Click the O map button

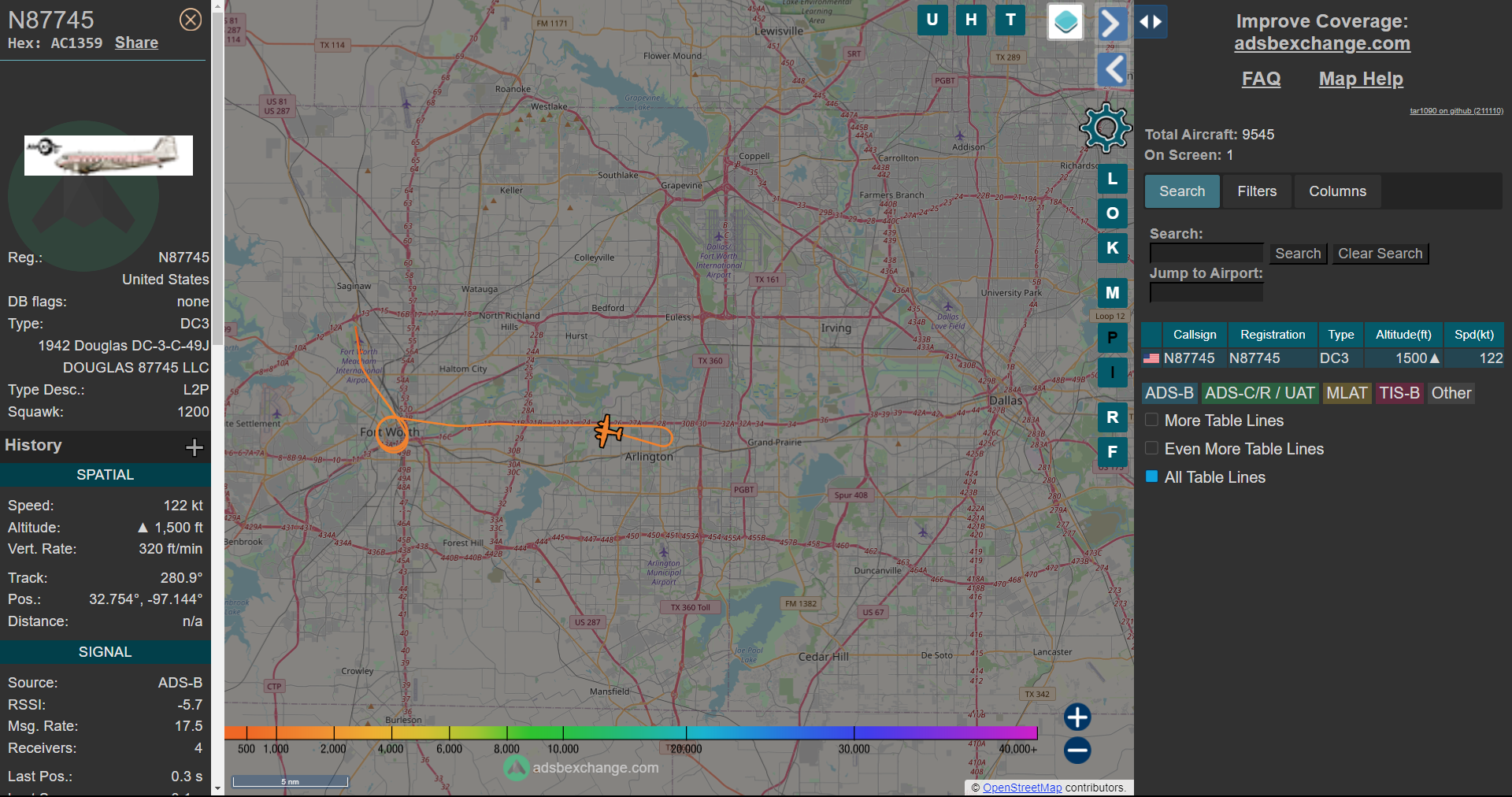click(1113, 213)
